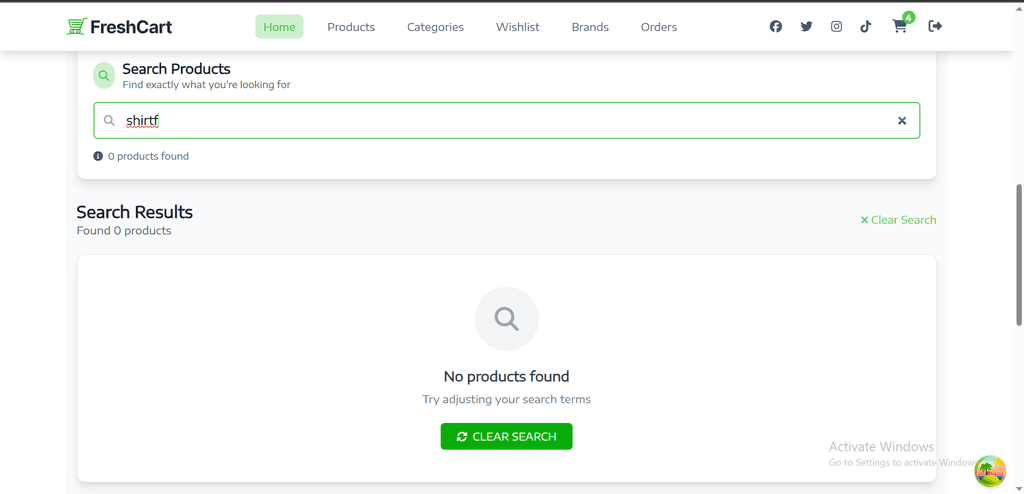Focus the search box containing "shirtf"

click(500, 121)
